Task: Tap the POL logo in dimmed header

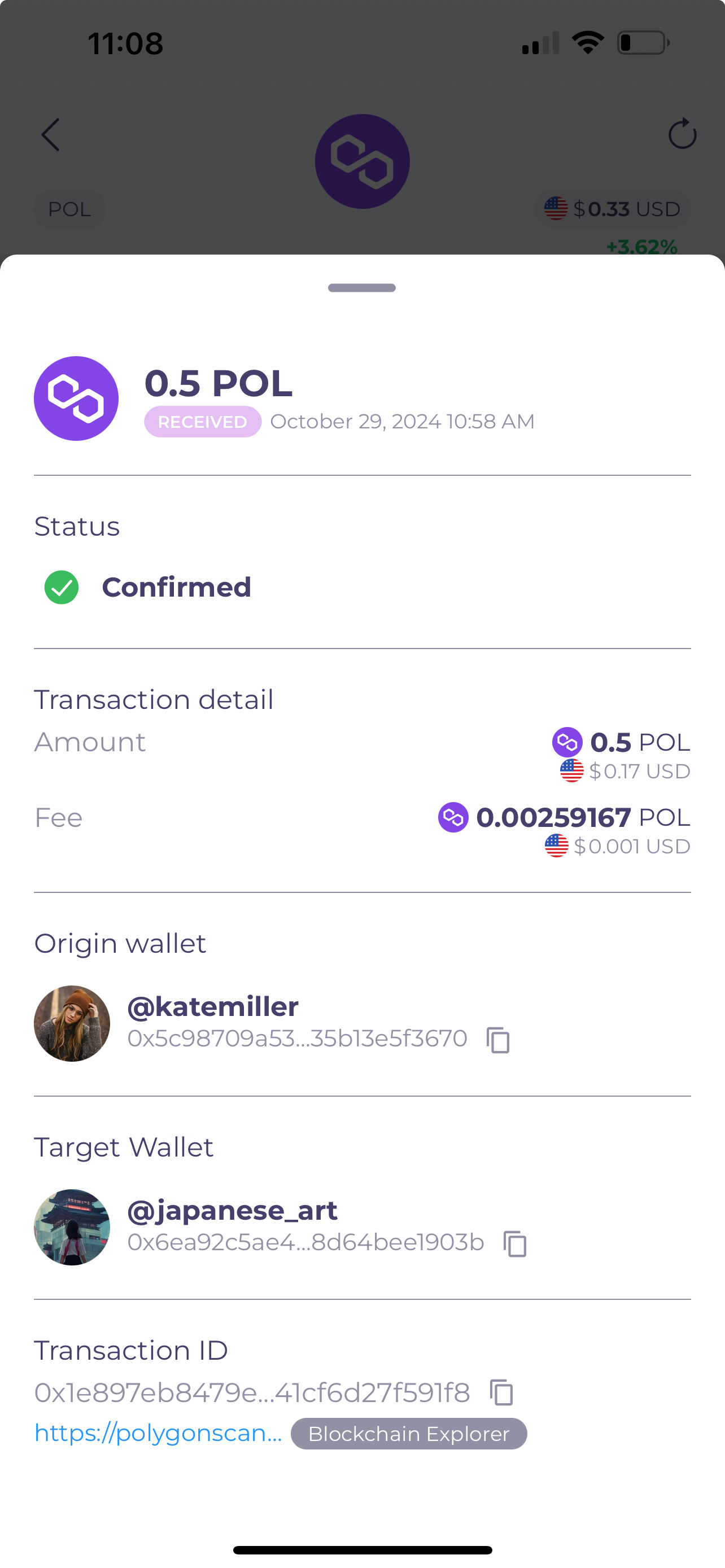Action: pos(362,161)
